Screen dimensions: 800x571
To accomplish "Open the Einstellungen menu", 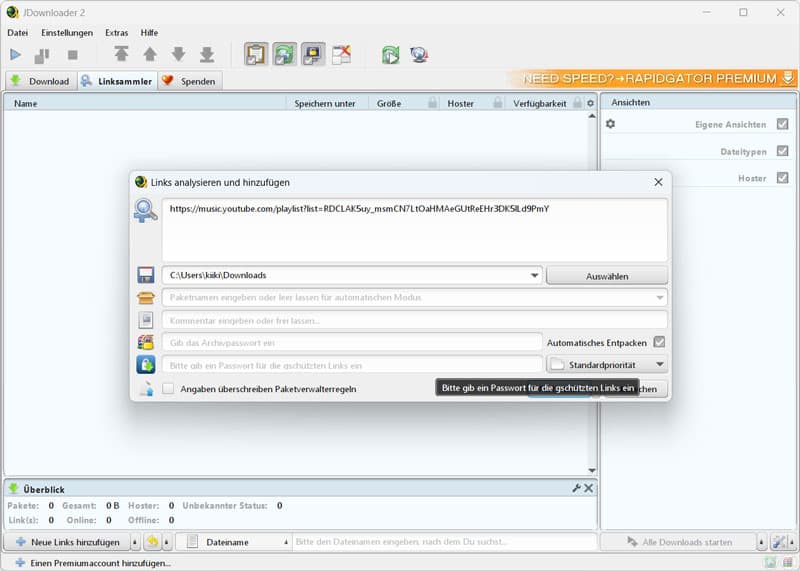I will [x=67, y=33].
